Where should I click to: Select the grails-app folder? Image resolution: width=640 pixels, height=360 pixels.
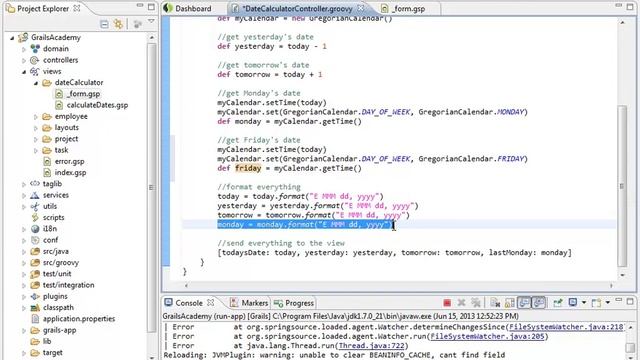[59, 330]
